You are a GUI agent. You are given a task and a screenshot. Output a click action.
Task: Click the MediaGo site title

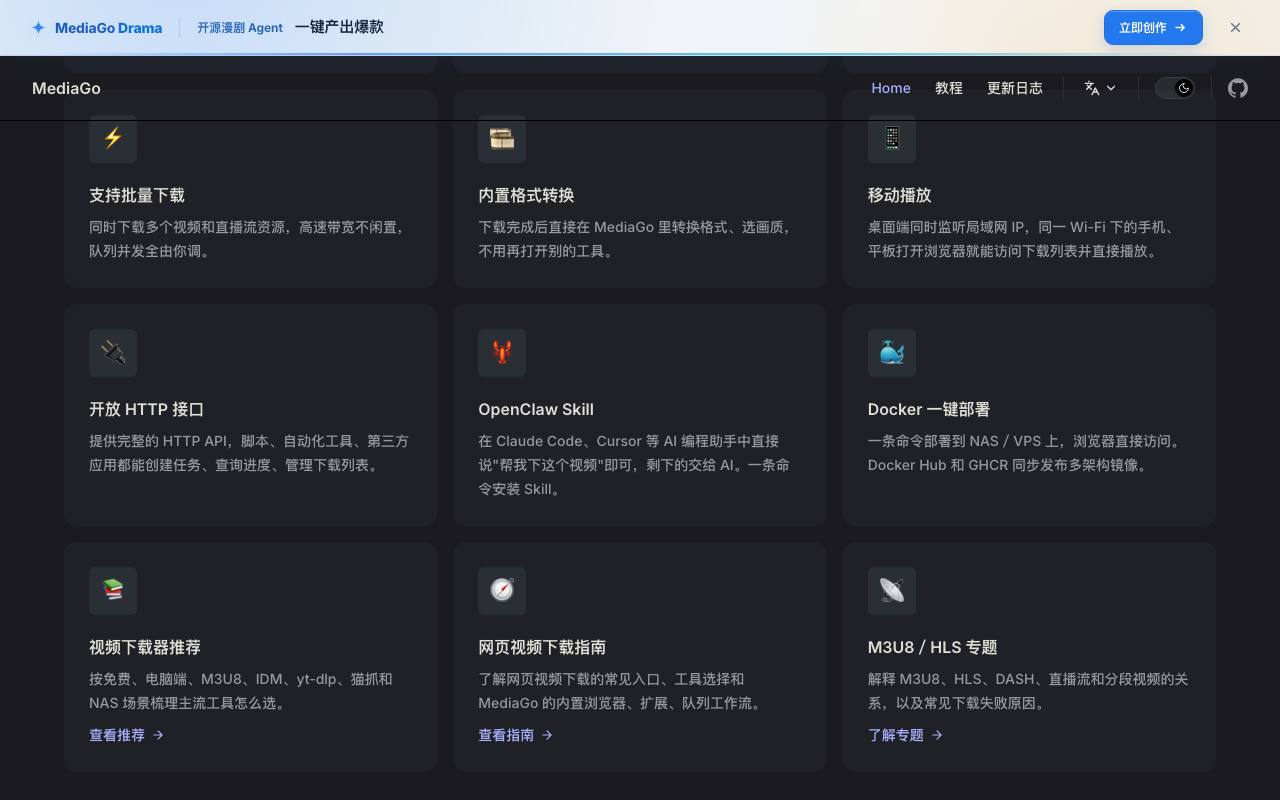coord(66,88)
